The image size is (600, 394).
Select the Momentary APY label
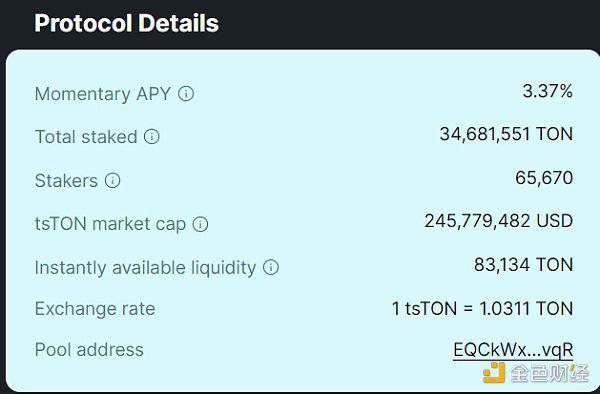click(x=103, y=94)
